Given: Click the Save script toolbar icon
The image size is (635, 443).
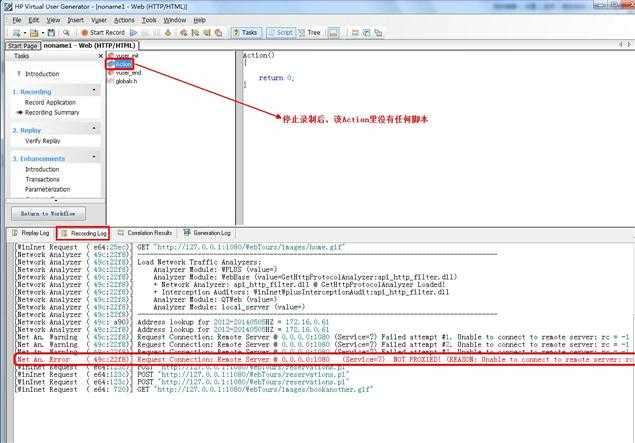Looking at the screenshot, I should click(51, 33).
